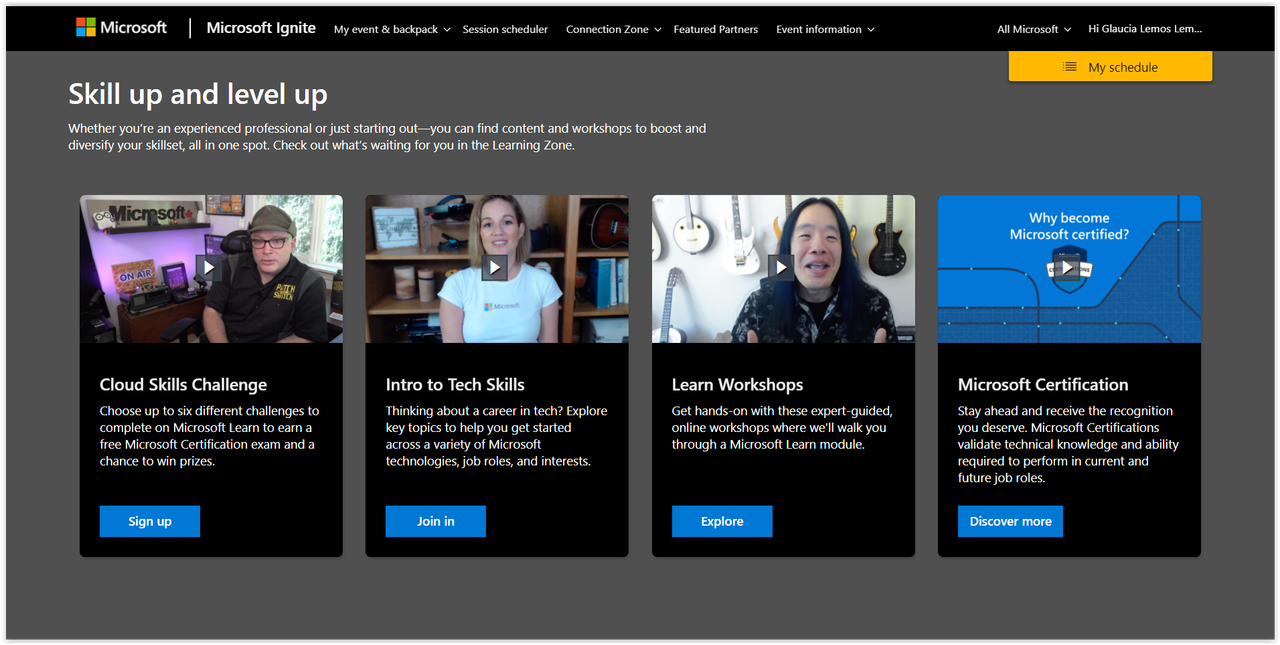Click the Cloud Skills Challenge heading
The height and width of the screenshot is (645, 1280).
click(x=183, y=384)
